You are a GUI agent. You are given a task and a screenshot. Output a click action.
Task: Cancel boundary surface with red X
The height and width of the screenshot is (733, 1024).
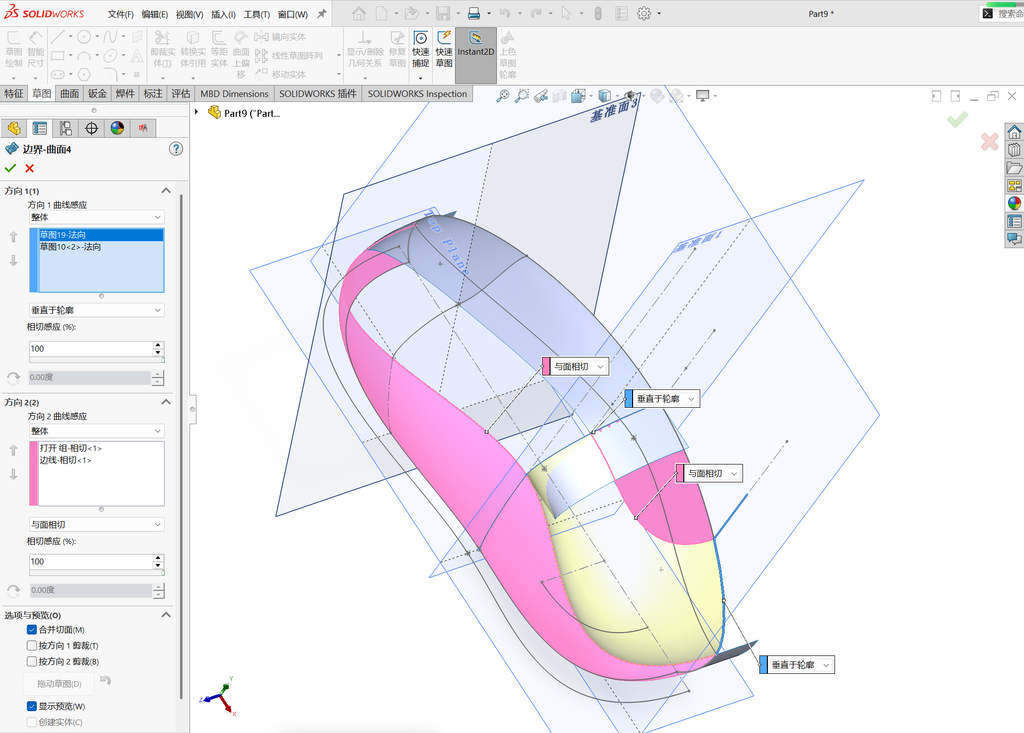[29, 169]
